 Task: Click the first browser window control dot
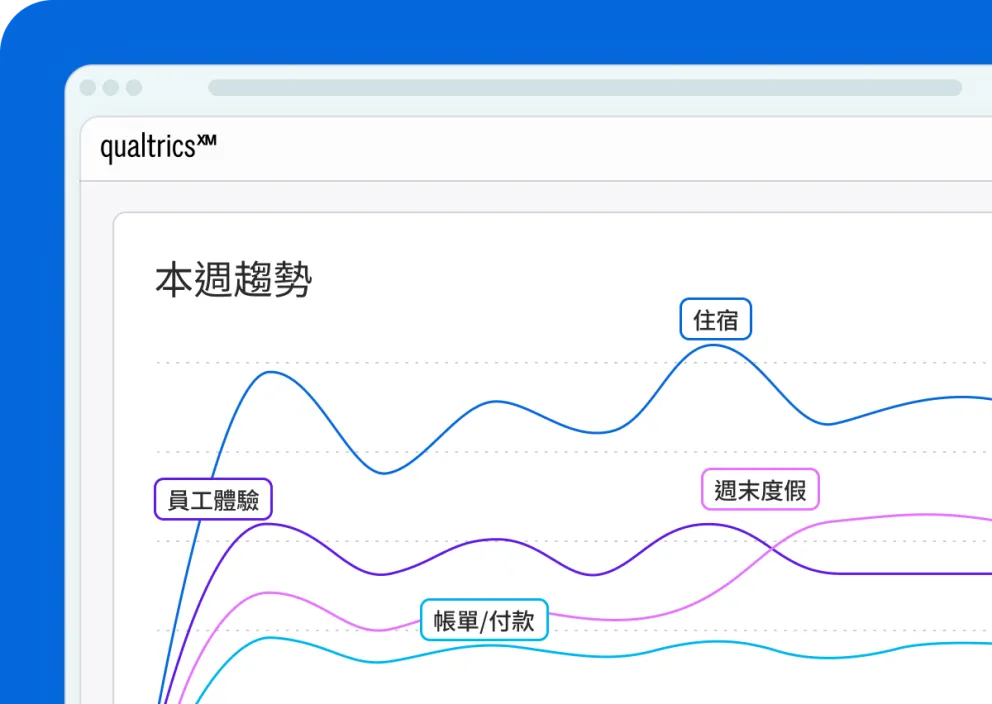[x=88, y=87]
